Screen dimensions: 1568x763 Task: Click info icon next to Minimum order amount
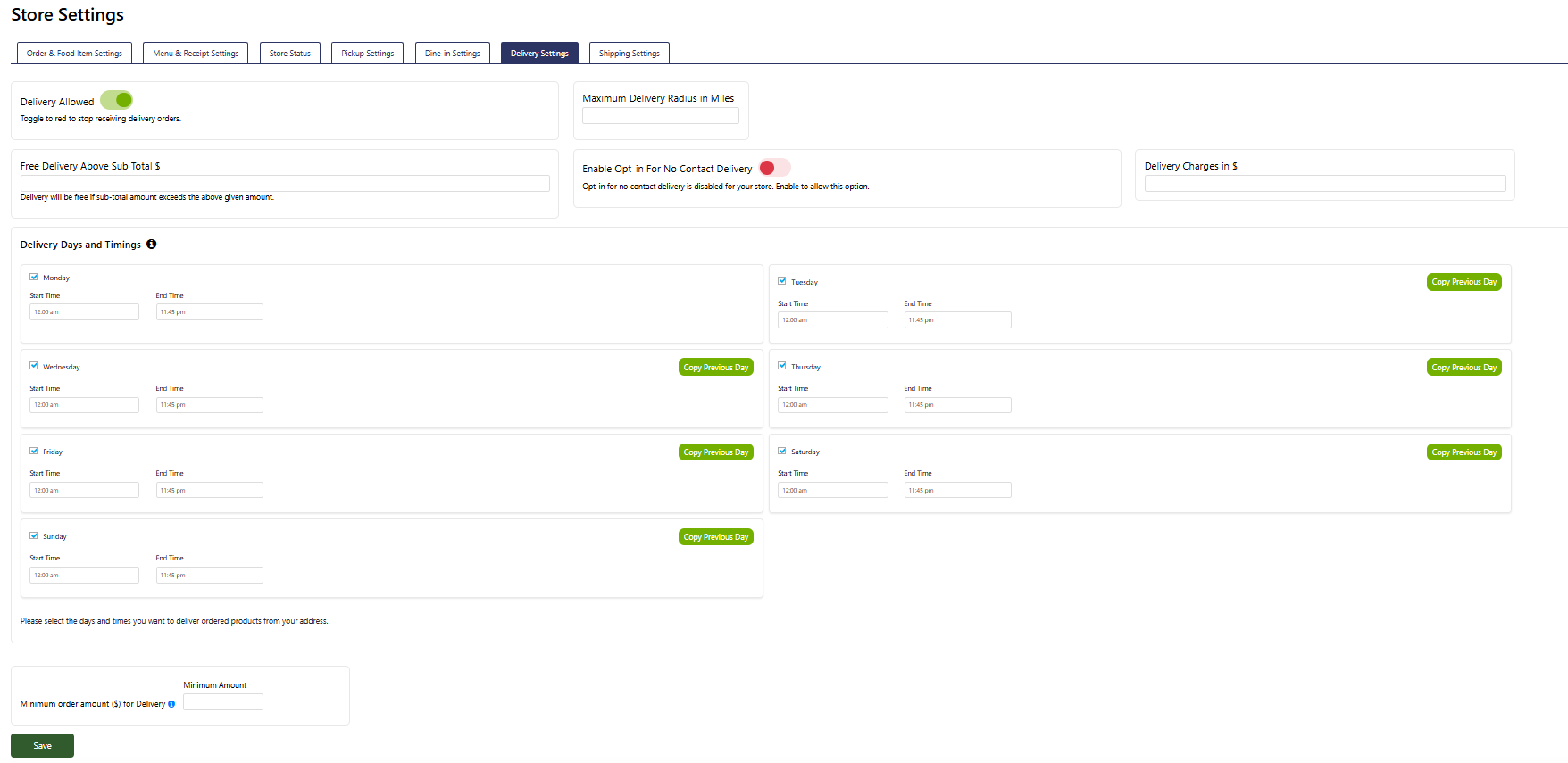171,704
